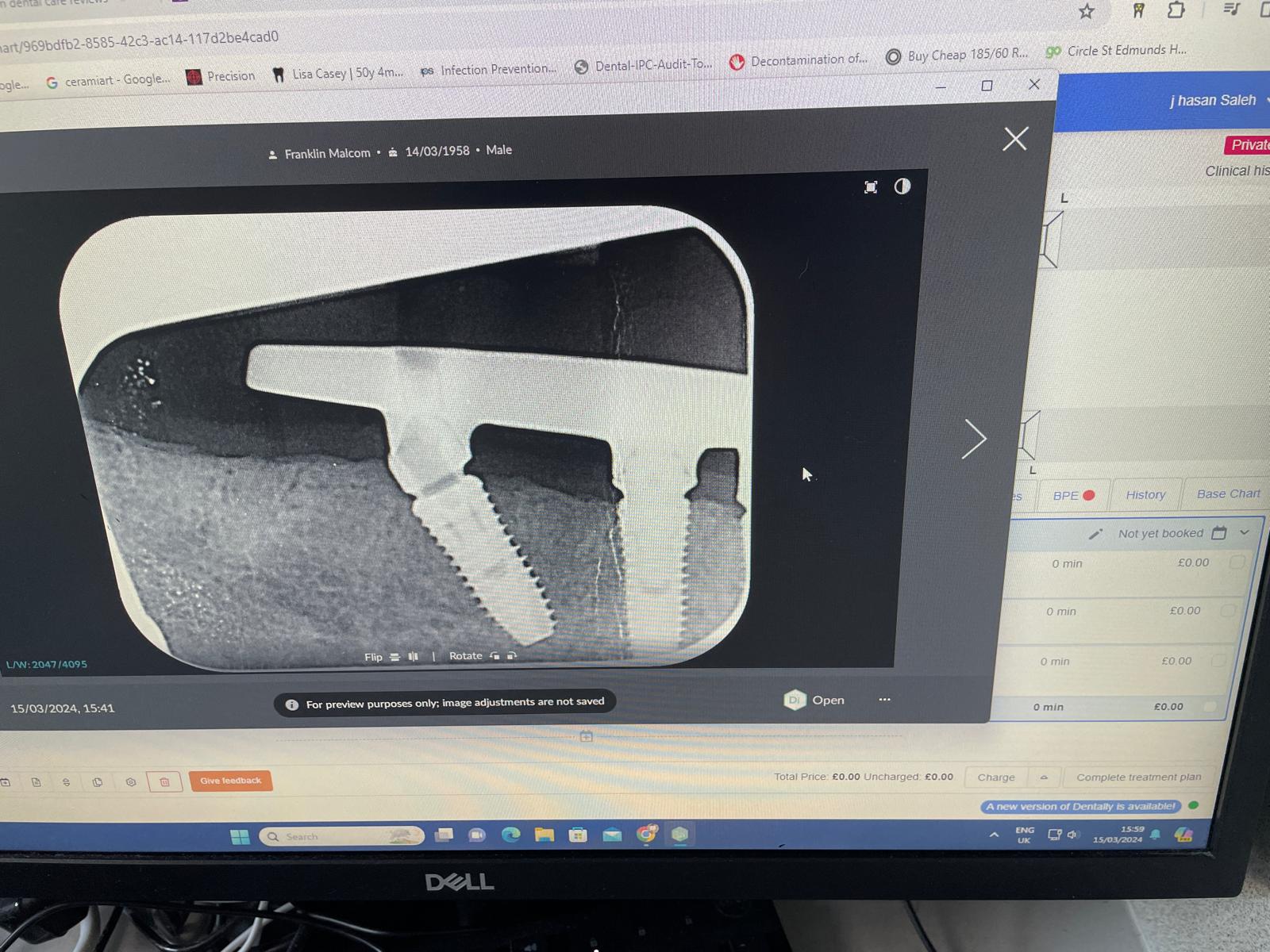Open the Charge split-button dropdown arrow
The width and height of the screenshot is (1270, 952).
pos(1044,777)
